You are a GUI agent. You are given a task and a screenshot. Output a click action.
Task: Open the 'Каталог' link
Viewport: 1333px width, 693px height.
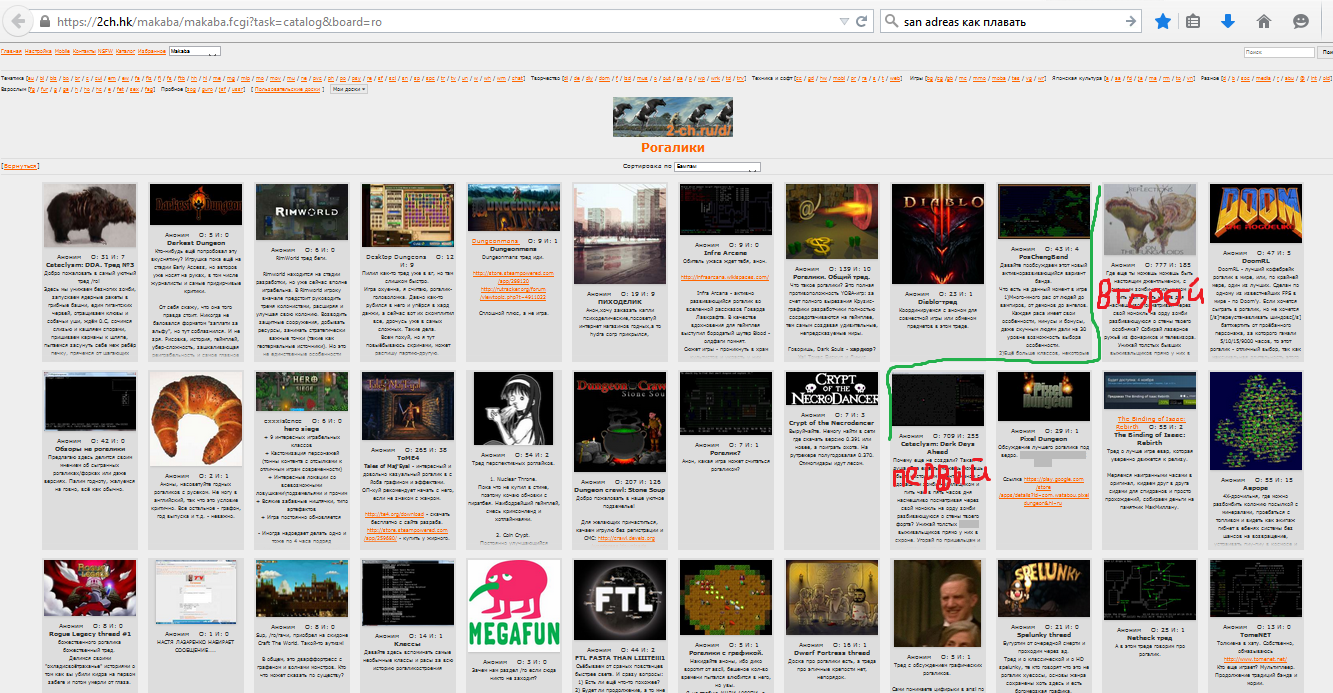pos(126,51)
